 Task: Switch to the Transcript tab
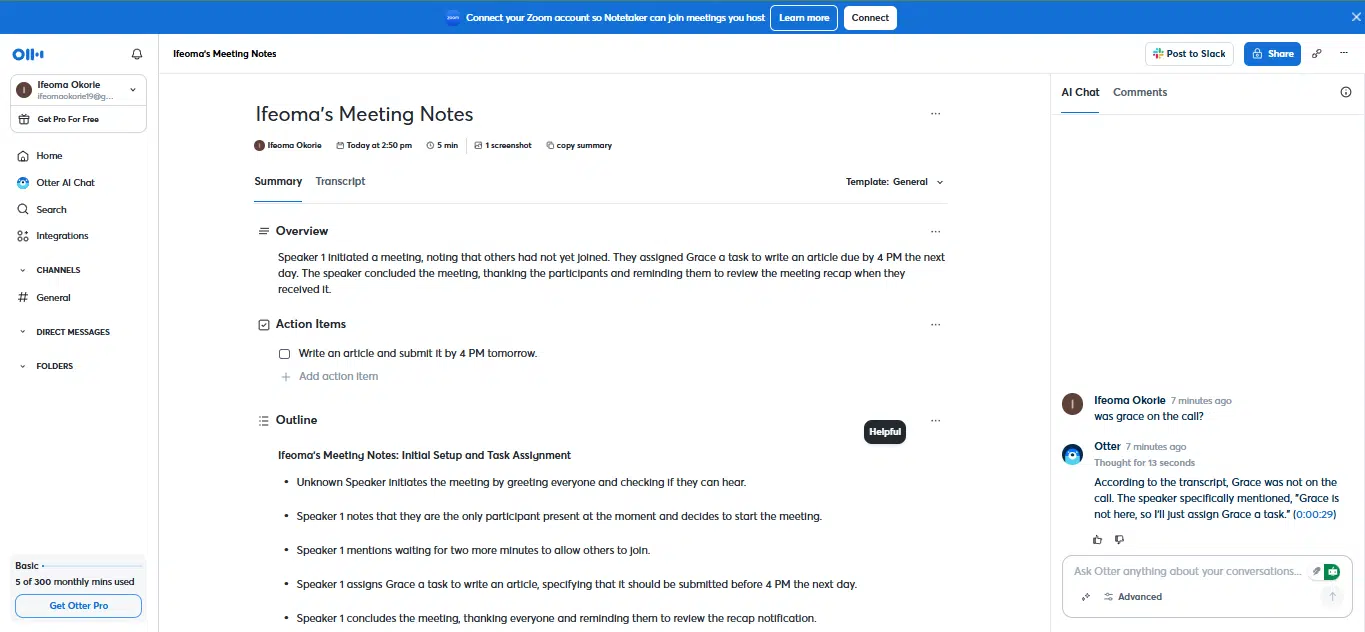[340, 182]
